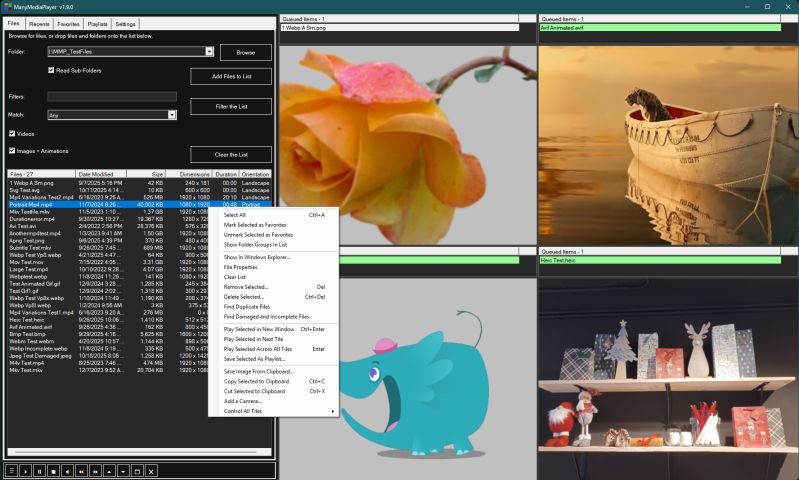
Task: Choose Show In Windows Explorer
Action: pyautogui.click(x=274, y=257)
